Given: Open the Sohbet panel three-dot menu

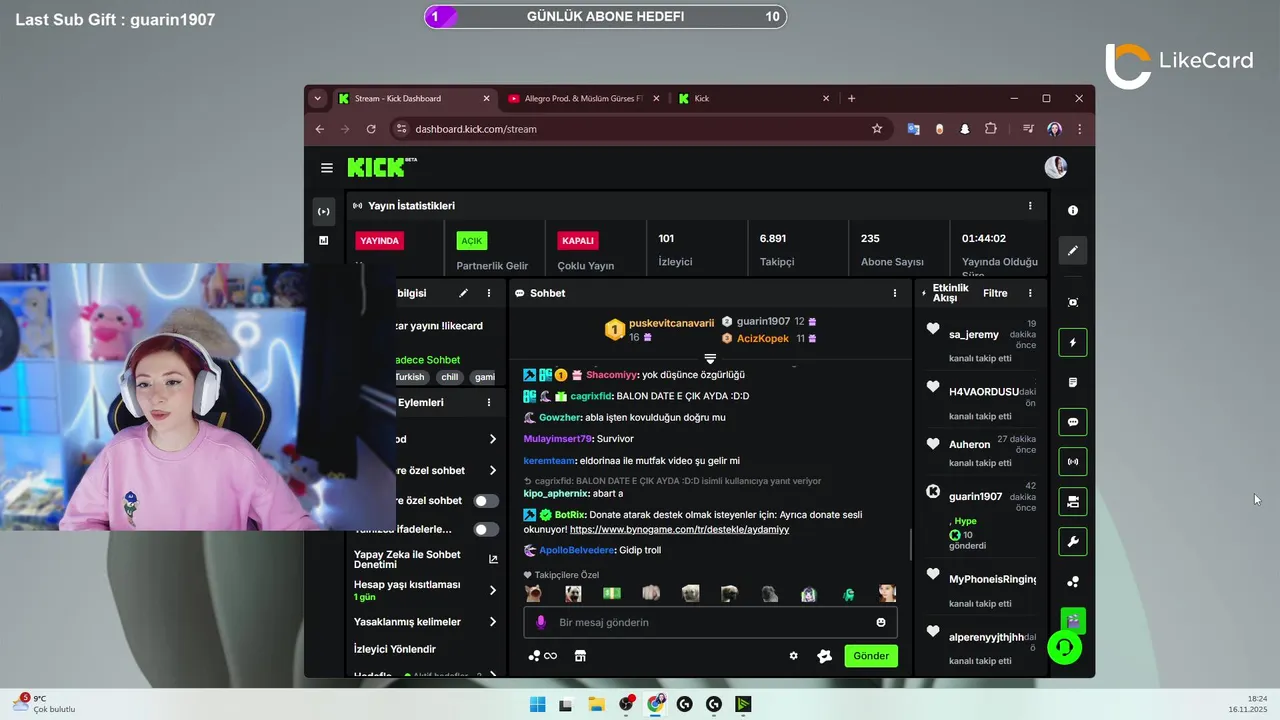Looking at the screenshot, I should tap(895, 293).
